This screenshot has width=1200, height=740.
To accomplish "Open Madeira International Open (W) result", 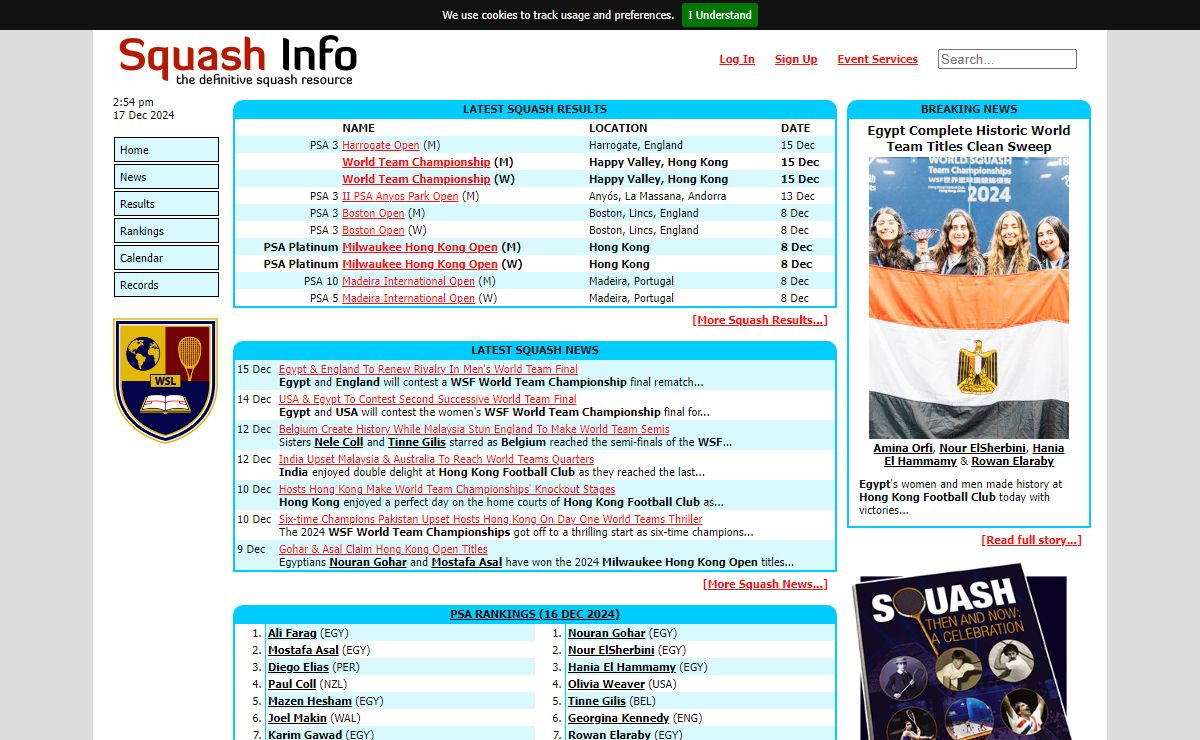I will (408, 298).
